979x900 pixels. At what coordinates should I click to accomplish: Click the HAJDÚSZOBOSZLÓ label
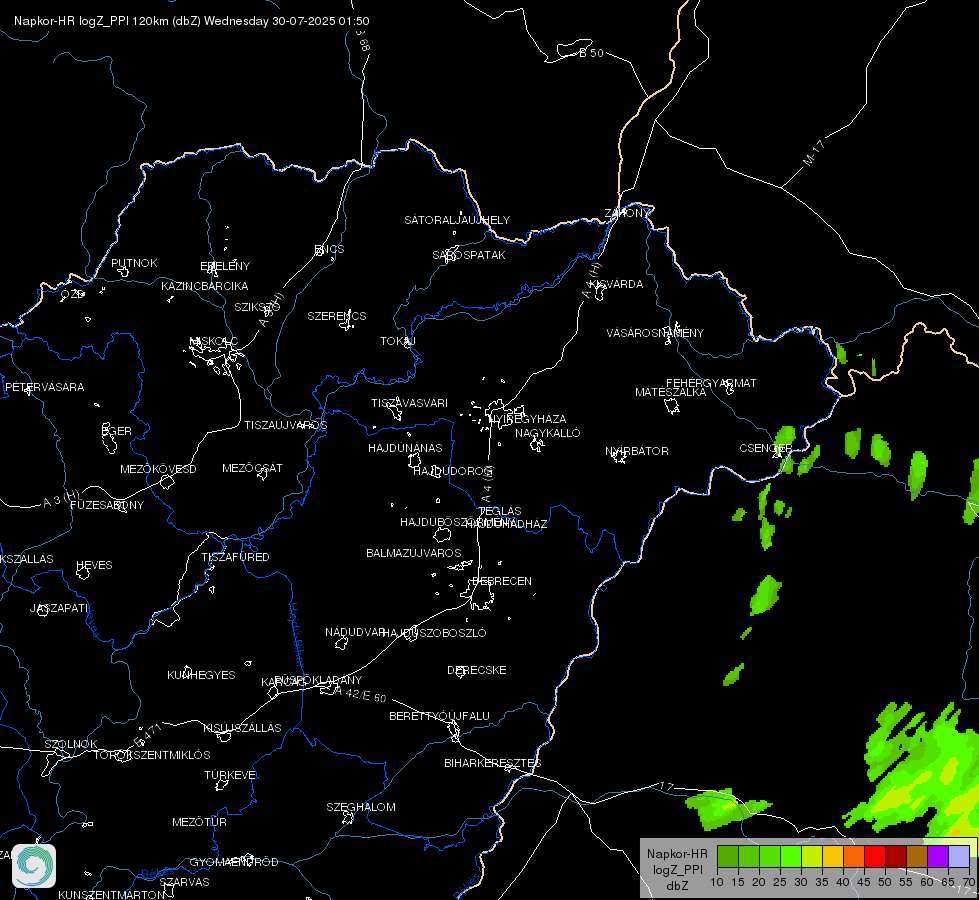click(434, 633)
